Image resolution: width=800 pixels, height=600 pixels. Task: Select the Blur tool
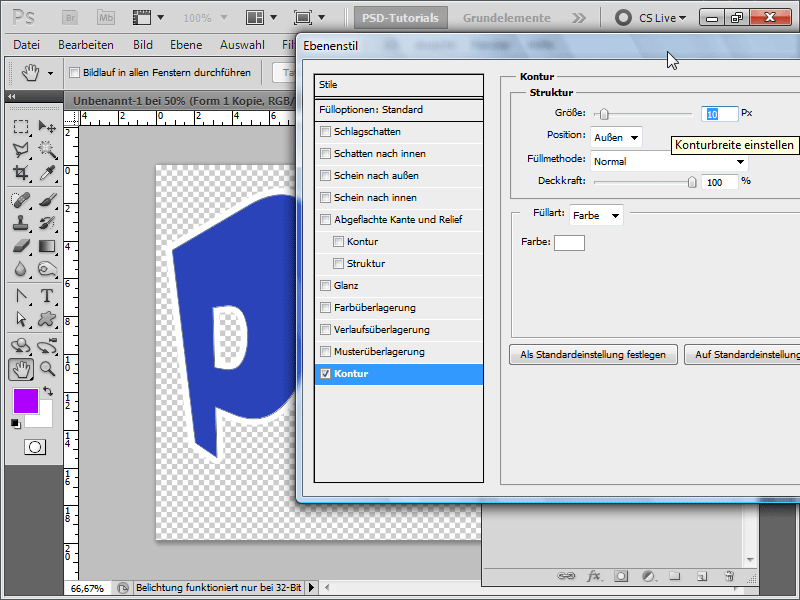(21, 269)
